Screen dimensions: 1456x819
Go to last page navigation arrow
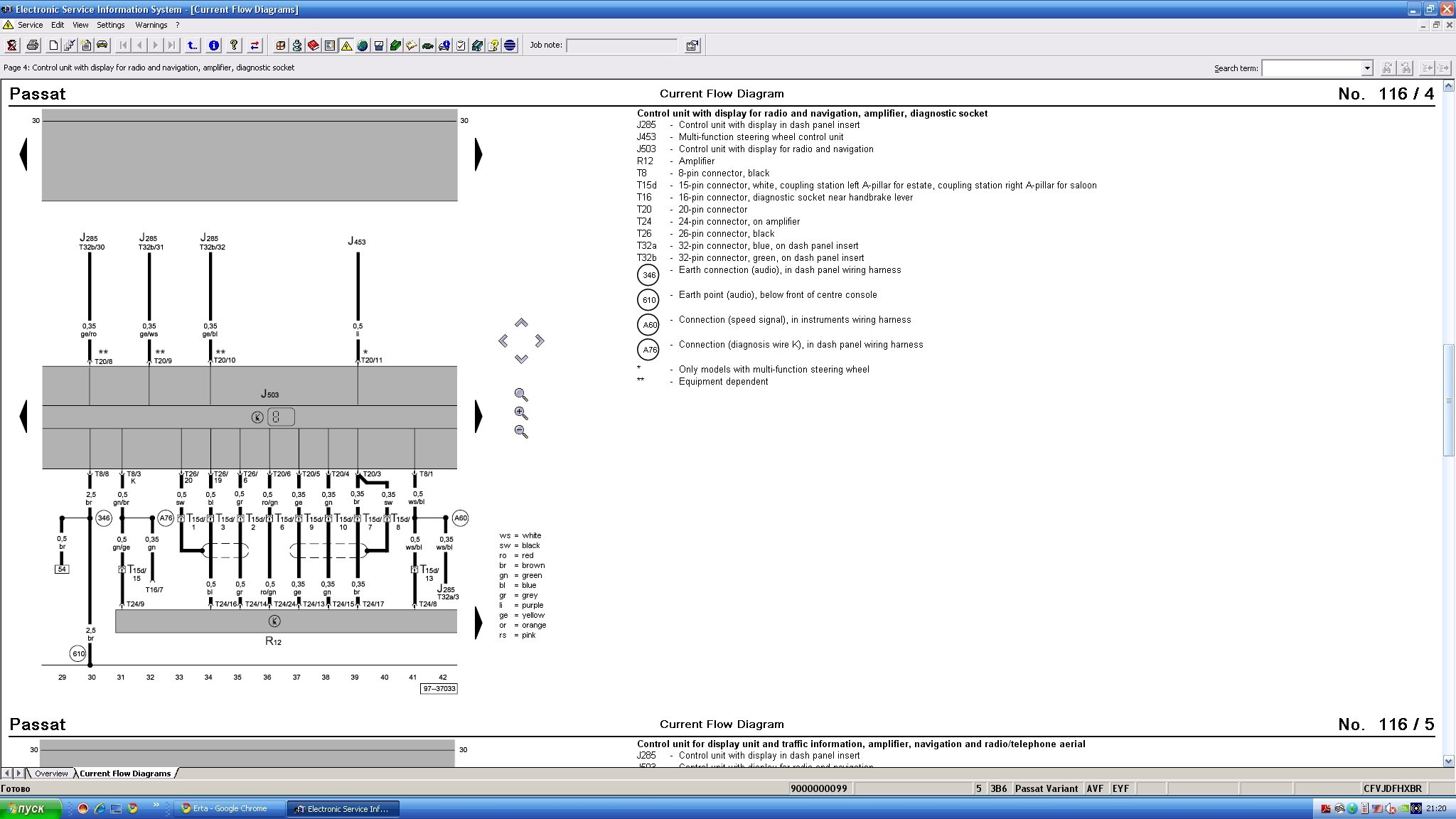point(172,45)
